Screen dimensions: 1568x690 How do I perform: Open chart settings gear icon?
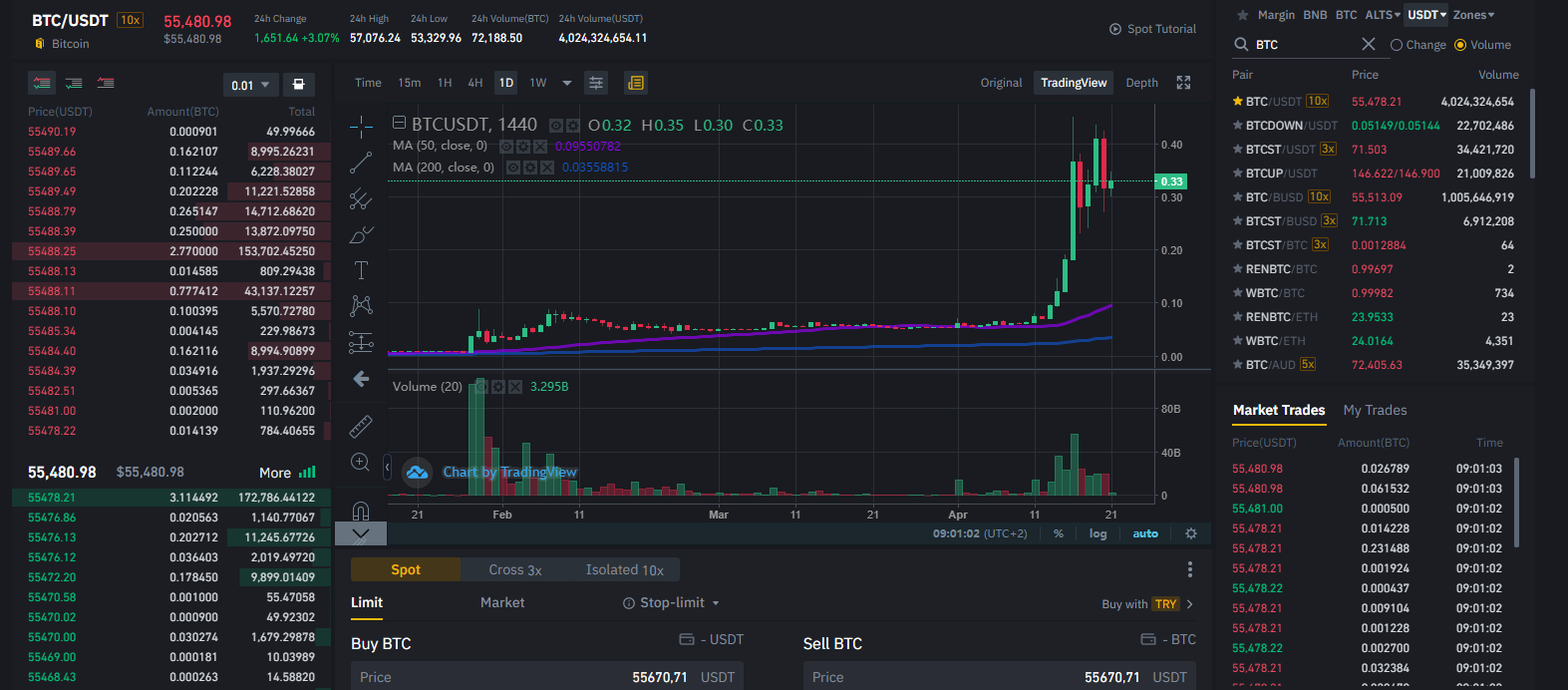click(x=1190, y=533)
